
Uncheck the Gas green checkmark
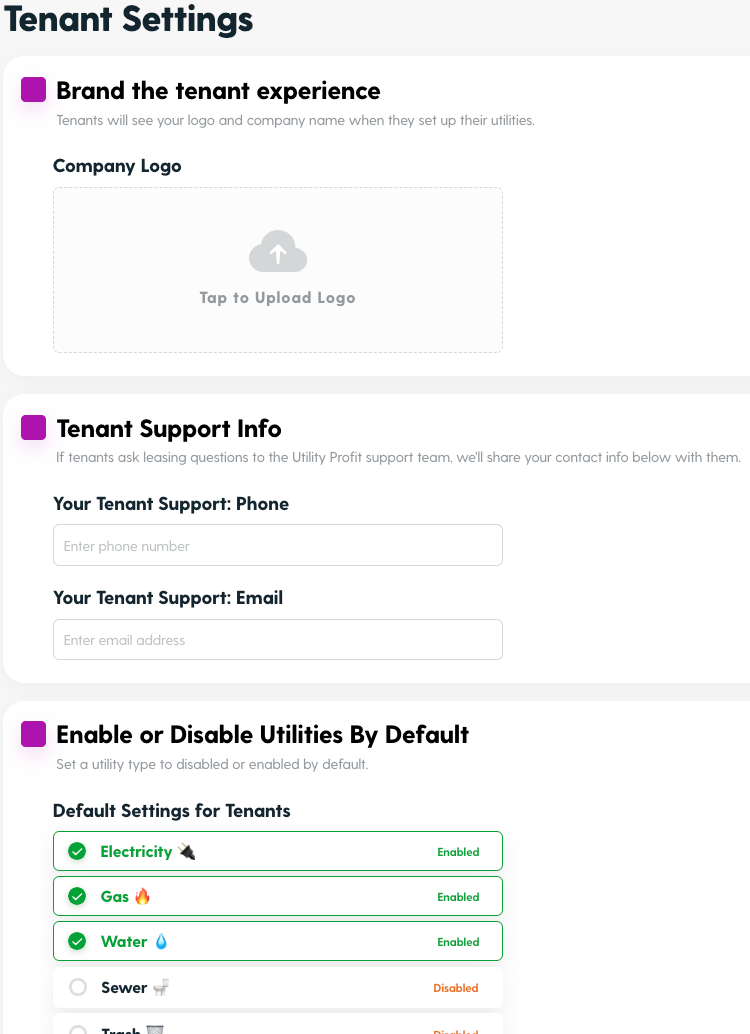77,896
